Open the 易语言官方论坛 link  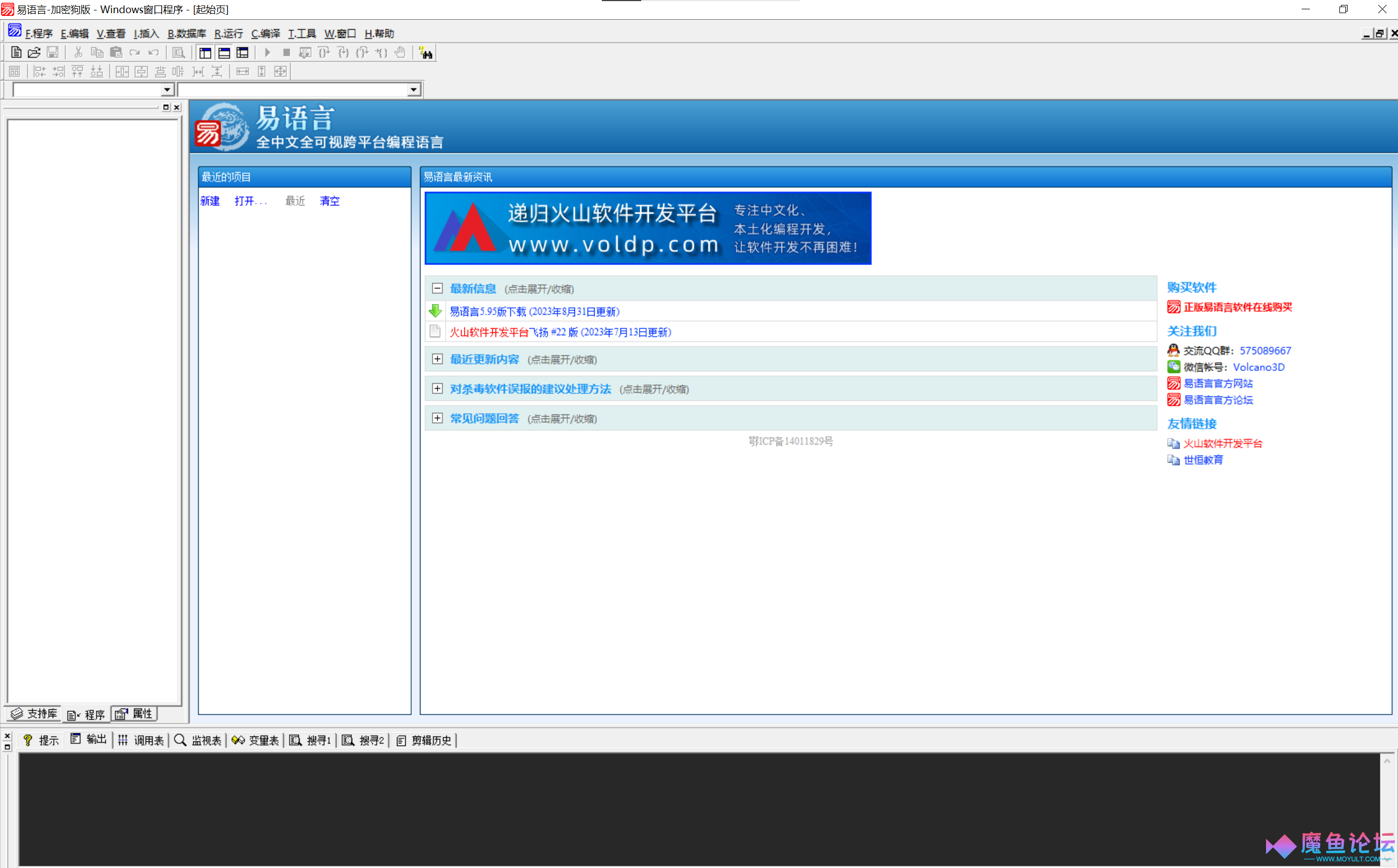[1218, 400]
